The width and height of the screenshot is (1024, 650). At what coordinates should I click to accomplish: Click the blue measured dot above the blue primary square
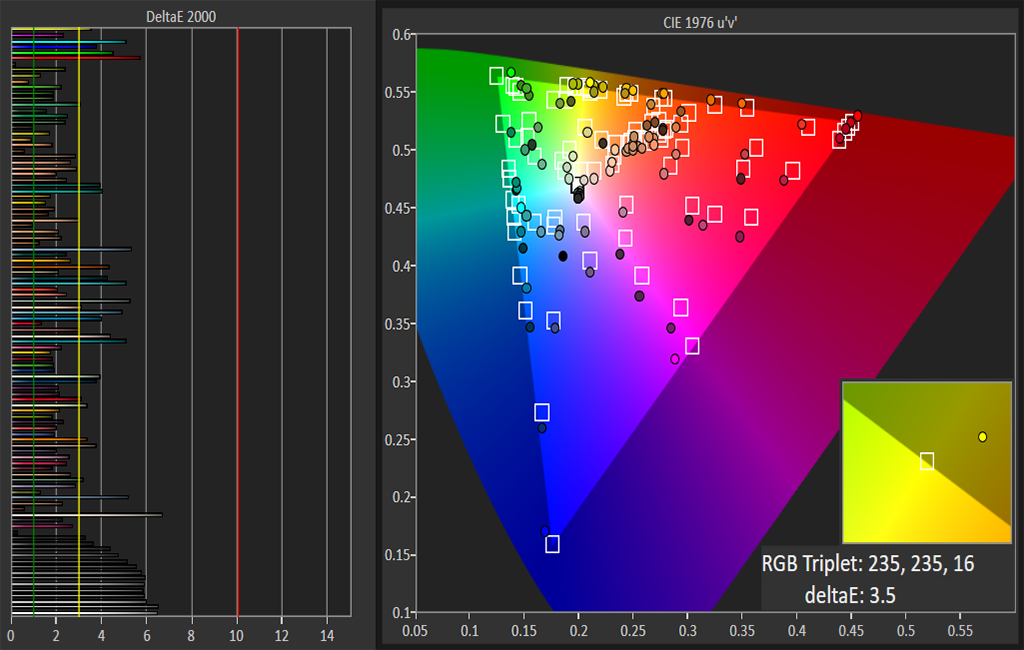545,531
